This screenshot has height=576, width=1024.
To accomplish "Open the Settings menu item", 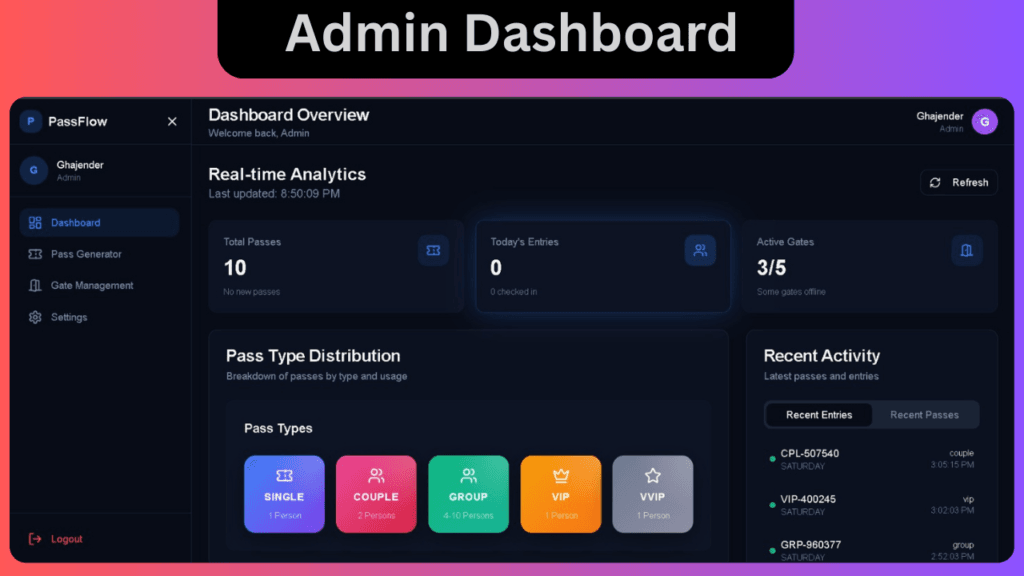I will click(99, 317).
